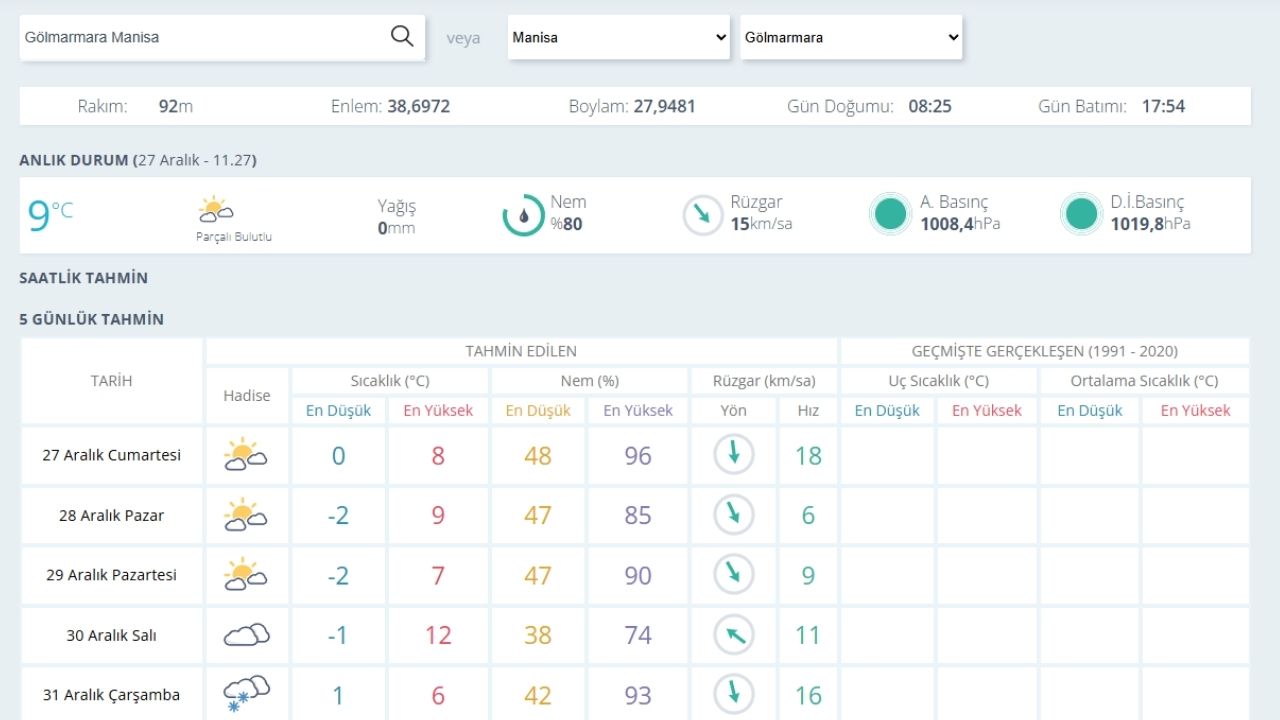Click the Gölmarmara Manisa search field
Image resolution: width=1280 pixels, height=720 pixels.
(x=200, y=37)
